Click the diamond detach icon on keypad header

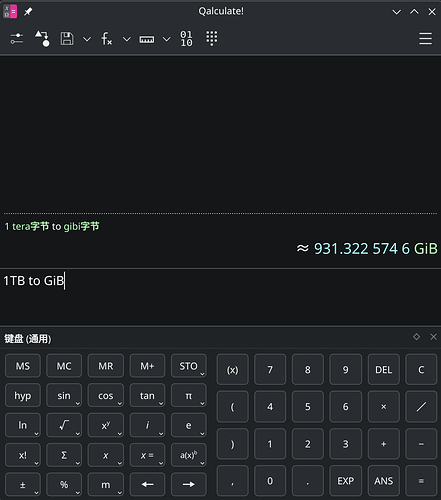(416, 337)
